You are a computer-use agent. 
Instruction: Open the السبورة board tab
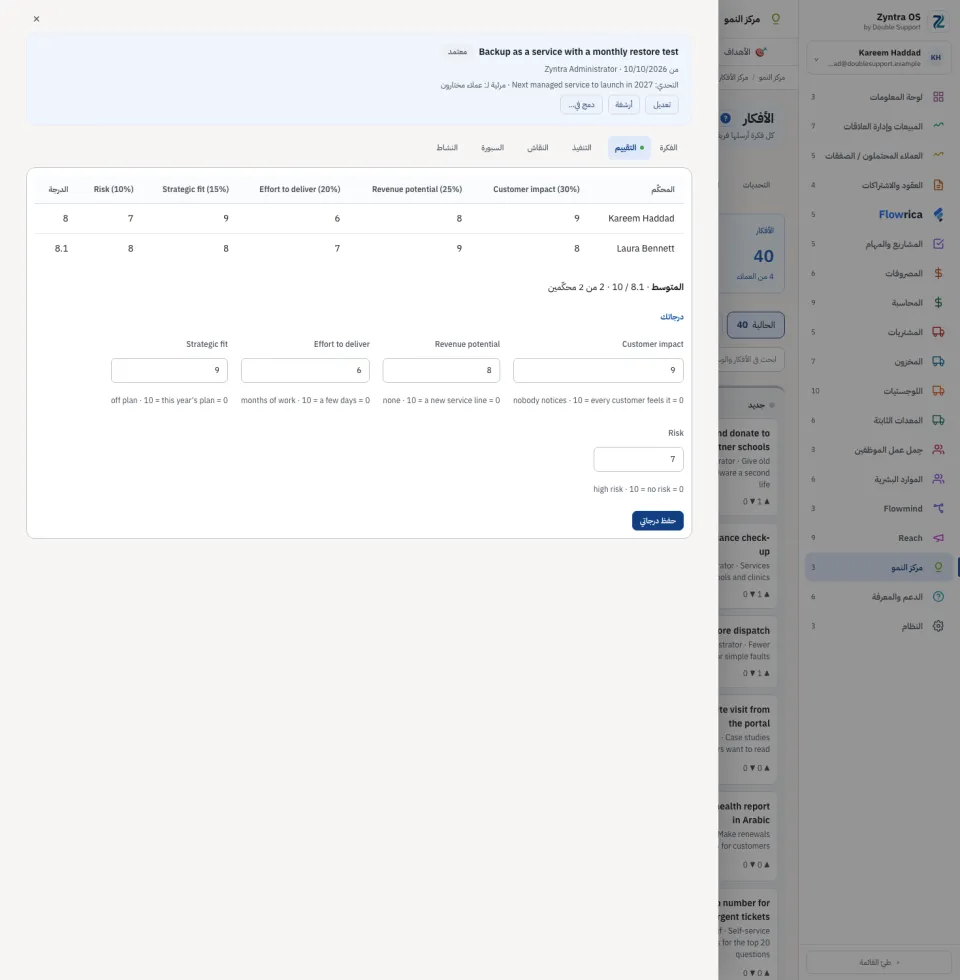(x=492, y=148)
